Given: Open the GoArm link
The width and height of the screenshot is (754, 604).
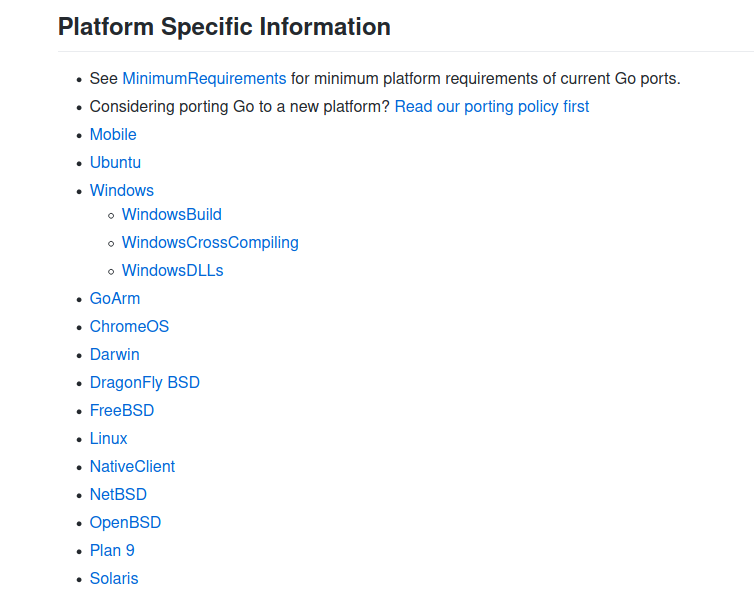Looking at the screenshot, I should point(115,298).
